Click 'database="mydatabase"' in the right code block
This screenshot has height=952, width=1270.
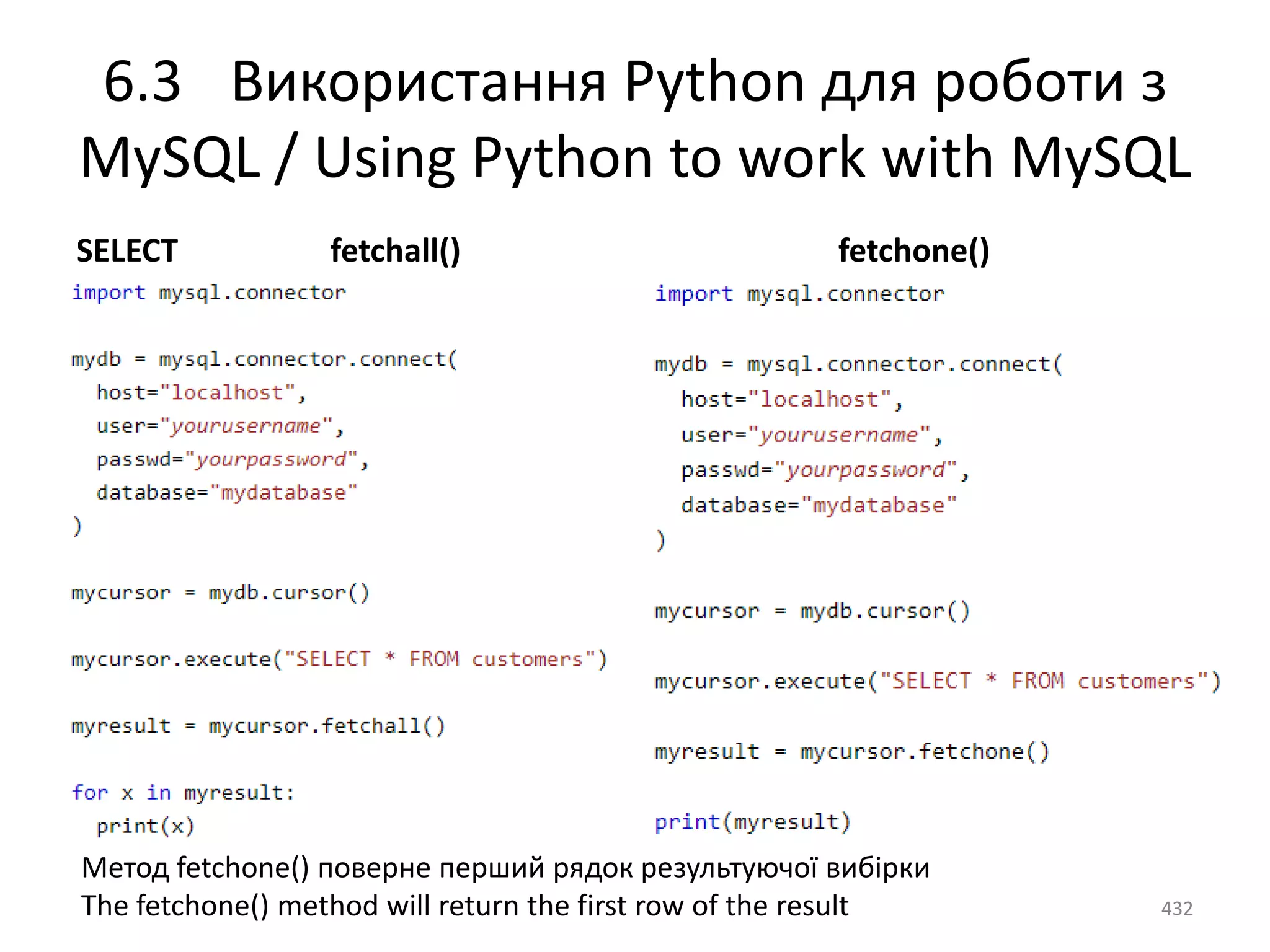[x=819, y=506]
